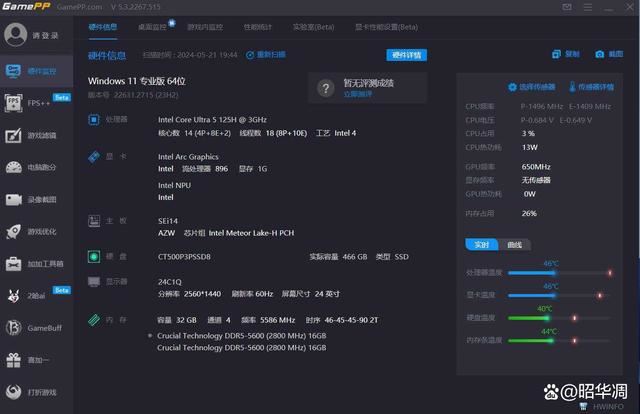Click the 立即测评 link
This screenshot has width=640, height=414.
pyautogui.click(x=358, y=94)
